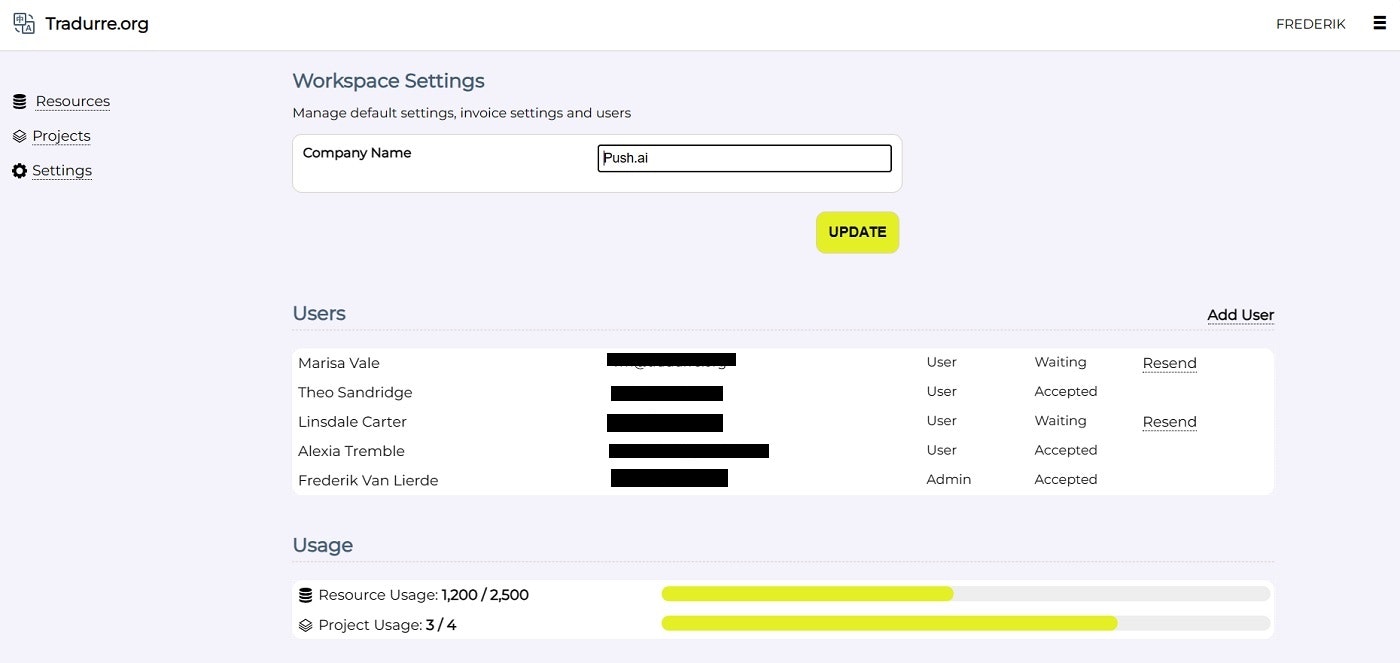The image size is (1400, 663).
Task: Click the Tradurre.org translate logo icon
Action: tap(24, 23)
